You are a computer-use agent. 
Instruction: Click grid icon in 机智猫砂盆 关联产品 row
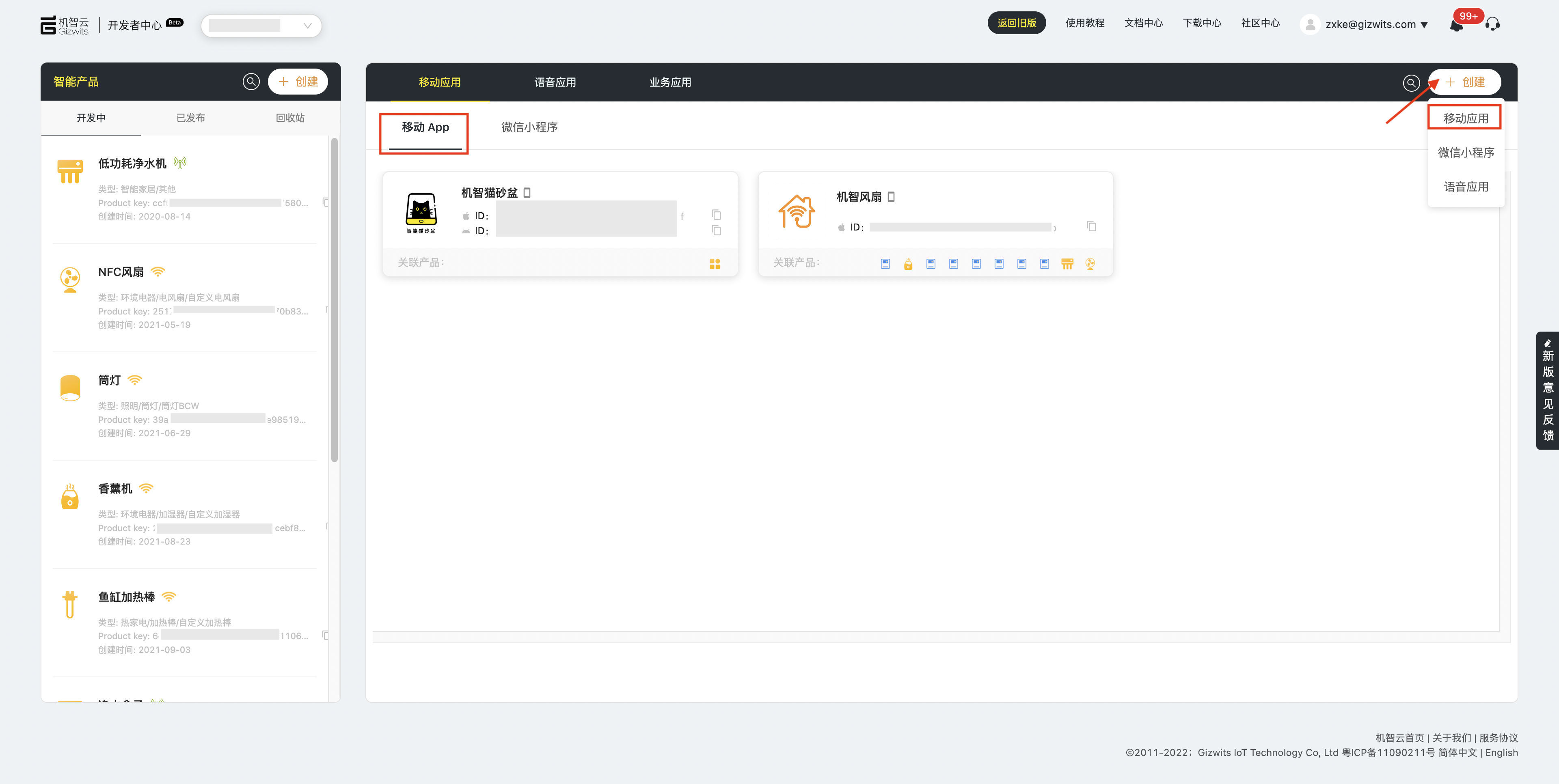tap(715, 264)
